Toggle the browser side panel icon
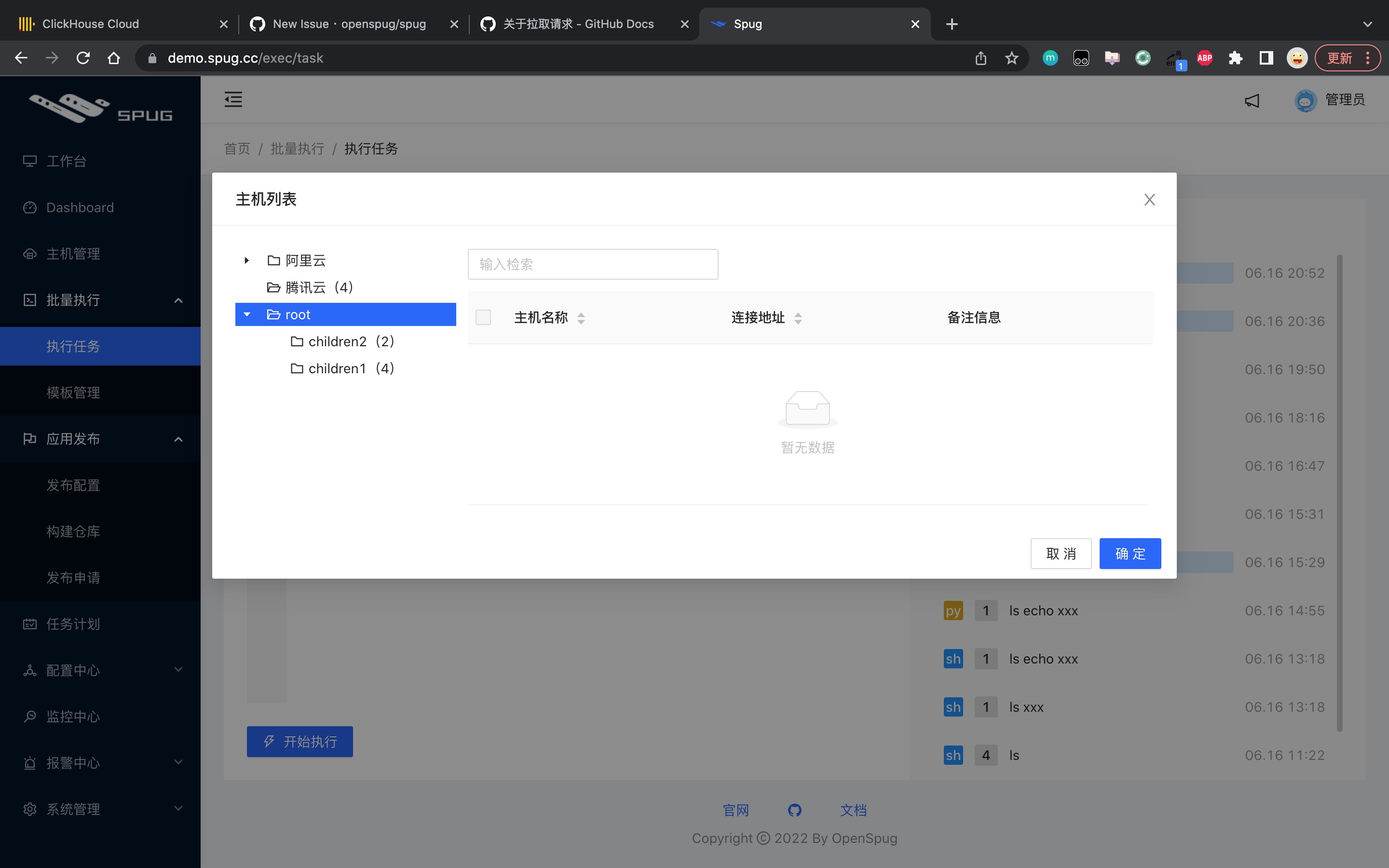Screen dimensions: 1389x868 click(x=1266, y=58)
